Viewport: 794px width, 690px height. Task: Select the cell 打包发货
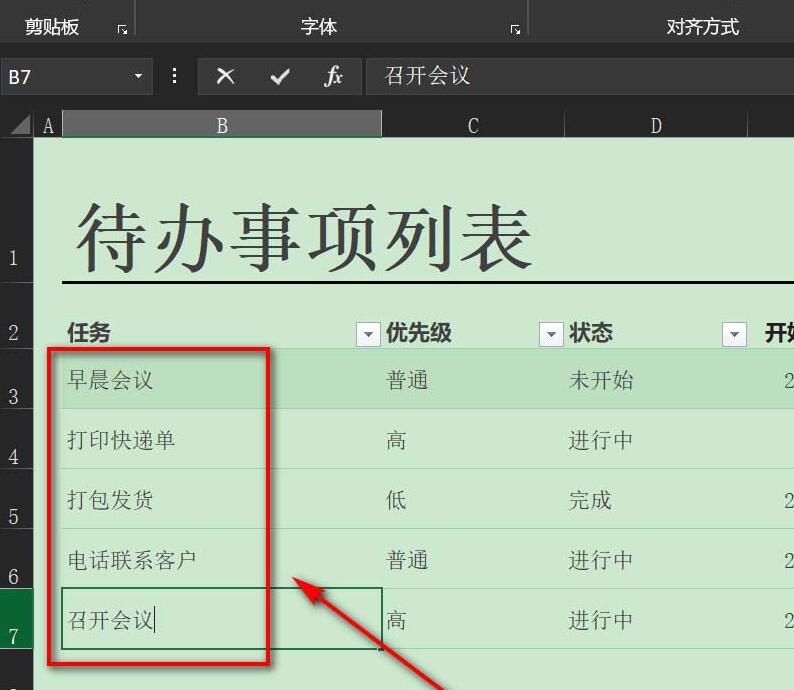[222, 499]
